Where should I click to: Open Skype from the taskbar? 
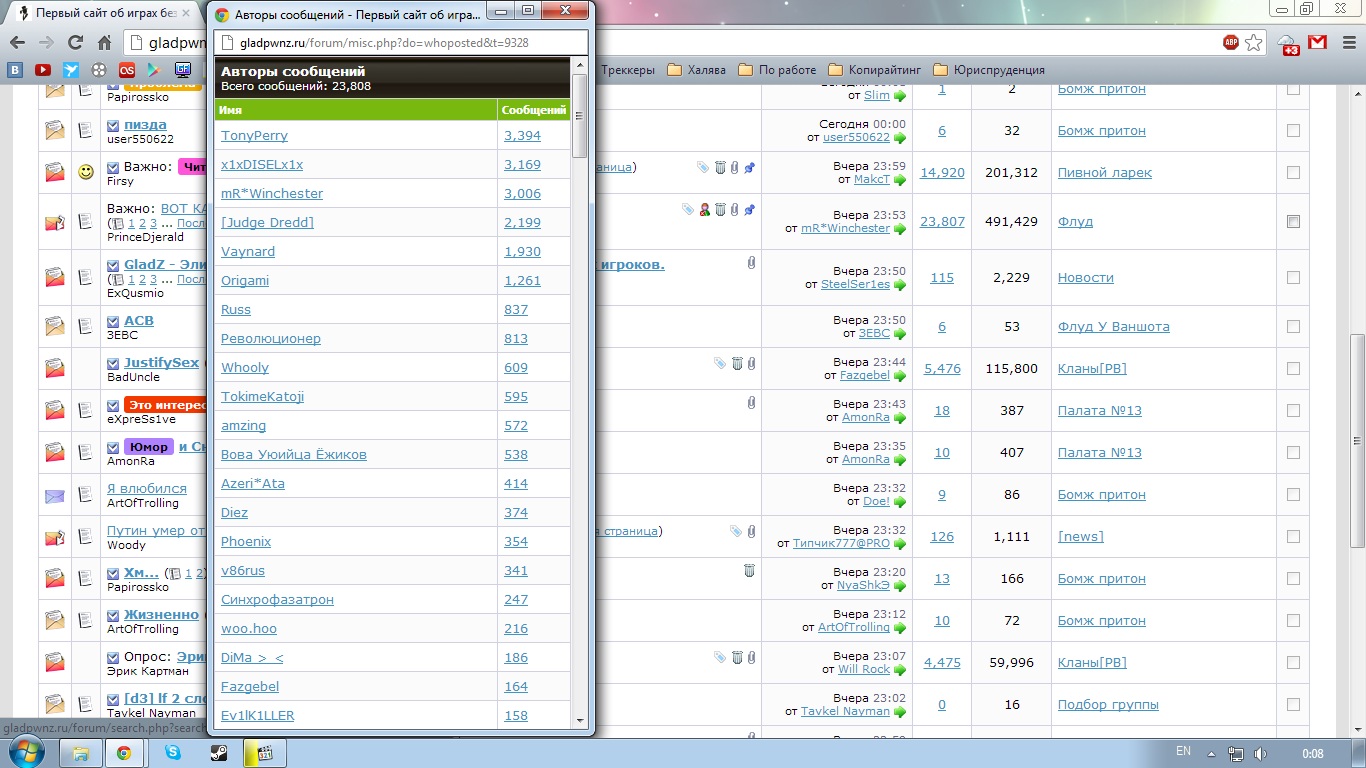(x=173, y=752)
